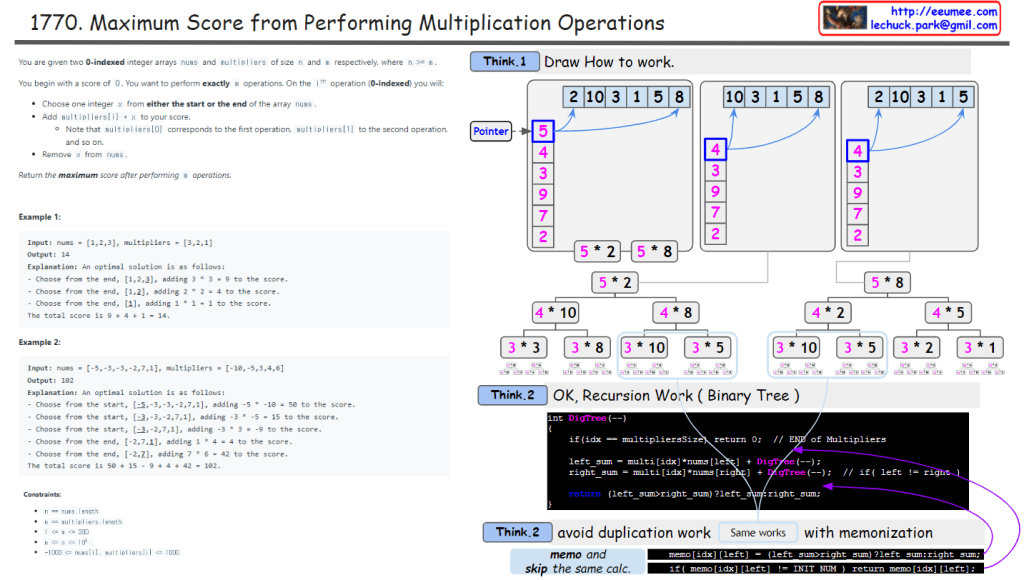The image size is (1024, 580).
Task: Click the problem title 1770 heading
Action: coord(346,21)
